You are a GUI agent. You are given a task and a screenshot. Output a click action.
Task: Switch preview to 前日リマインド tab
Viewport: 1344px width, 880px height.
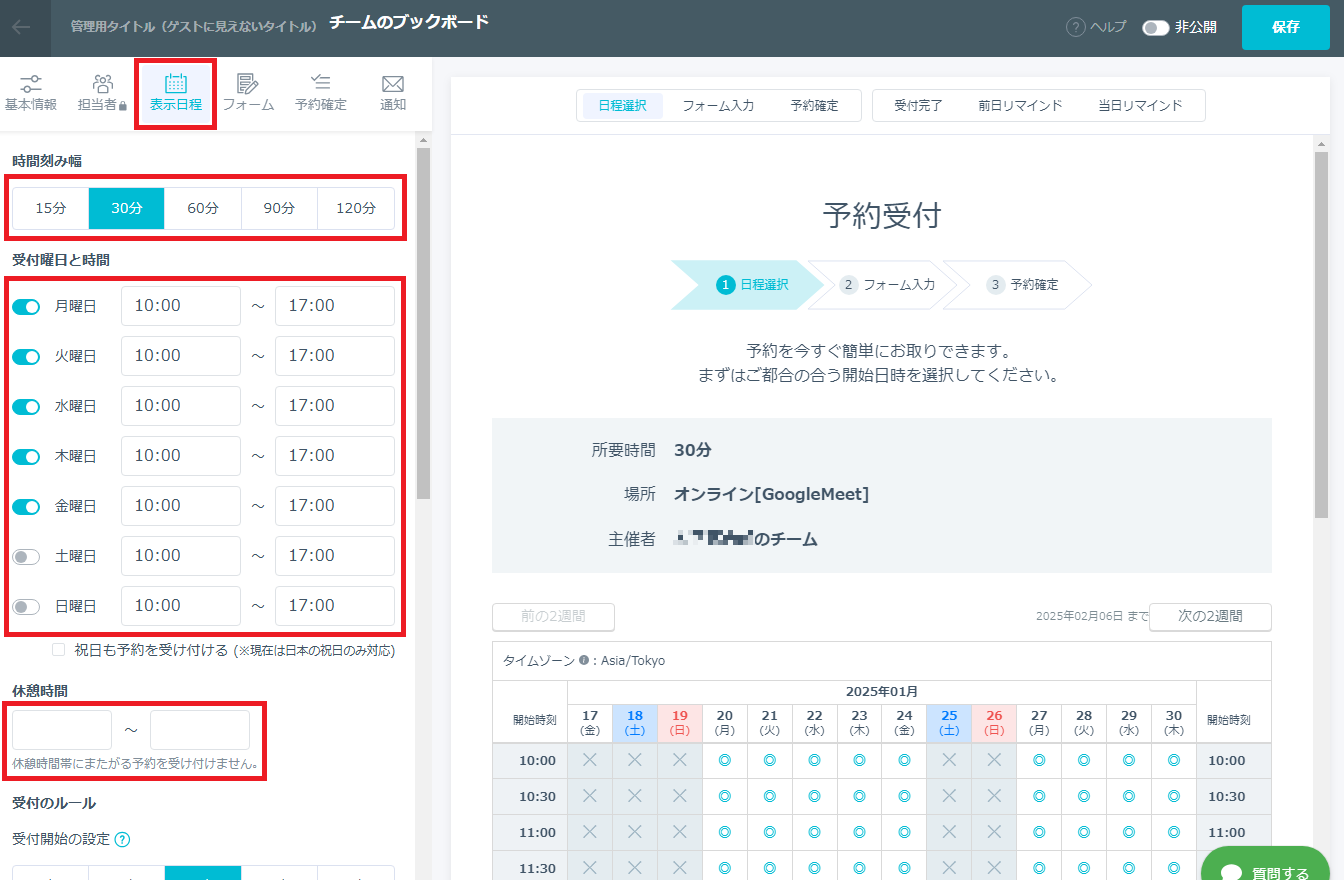[1020, 106]
